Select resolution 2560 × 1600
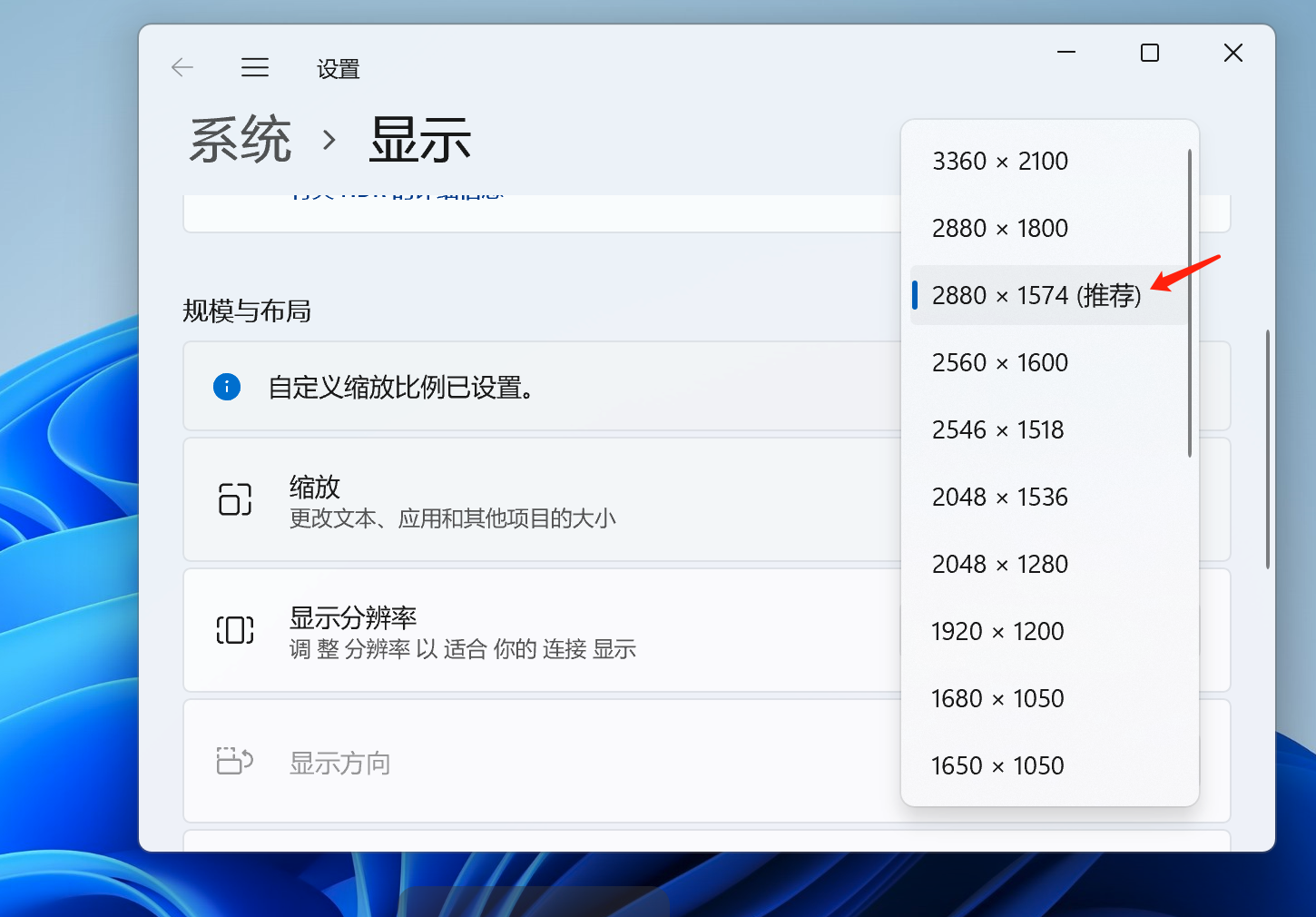This screenshot has height=917, width=1316. click(x=1049, y=363)
